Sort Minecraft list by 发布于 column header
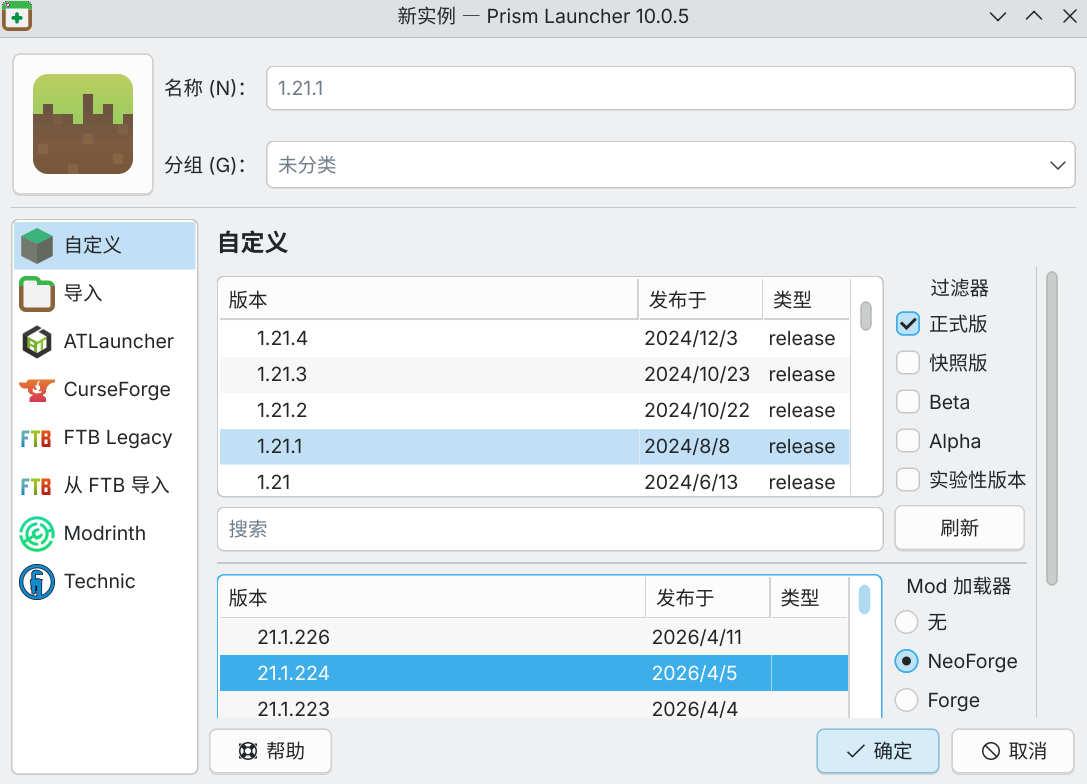The image size is (1087, 784). (x=700, y=299)
